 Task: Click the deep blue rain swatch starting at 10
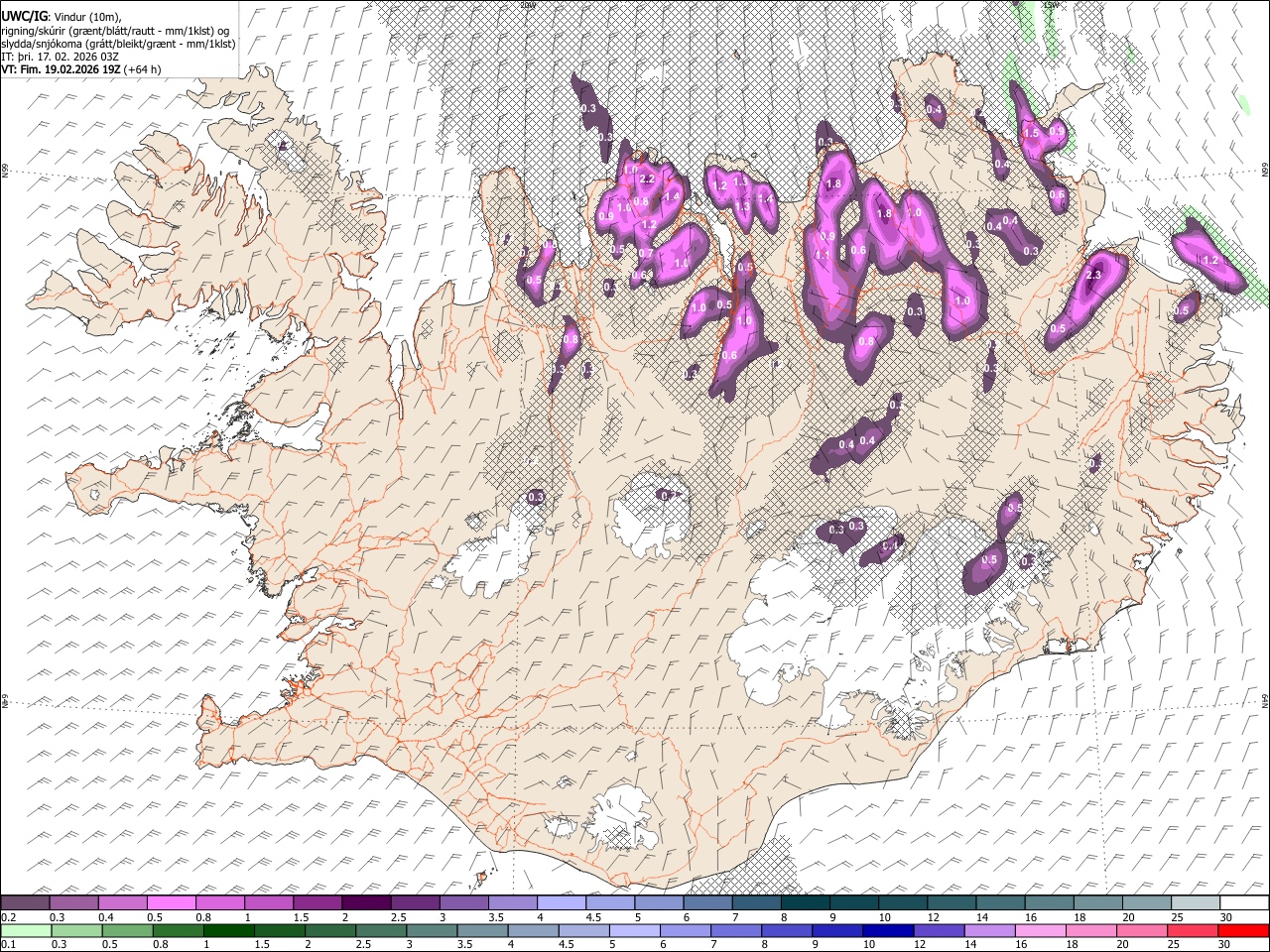coord(887,930)
